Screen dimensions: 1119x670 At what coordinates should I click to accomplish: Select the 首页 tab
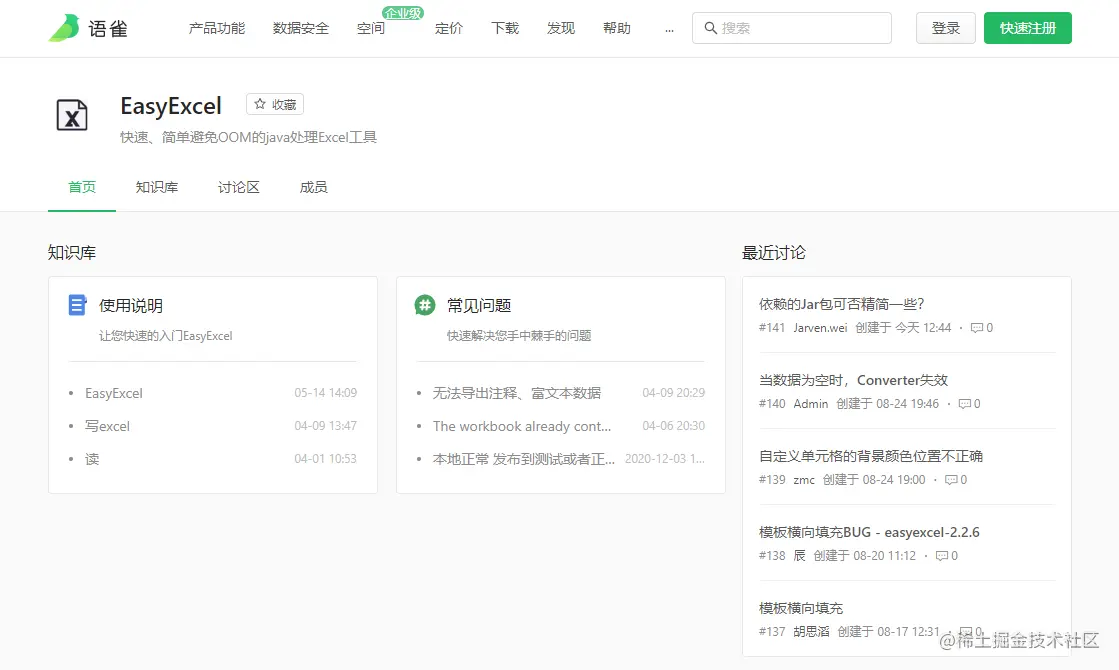click(82, 187)
